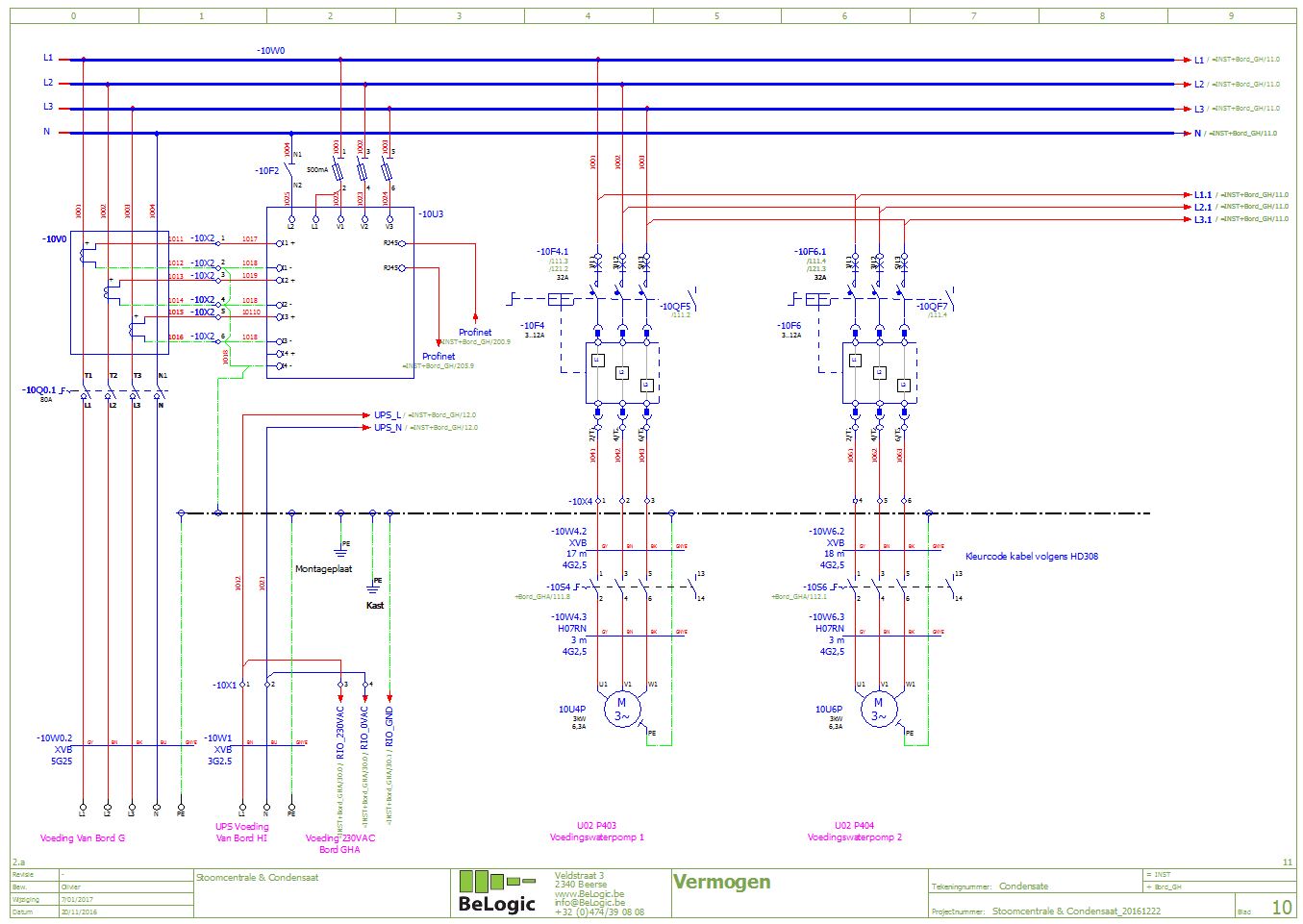The width and height of the screenshot is (1303, 924).
Task: Click the RIO_230VAC signal label
Action: point(340,733)
